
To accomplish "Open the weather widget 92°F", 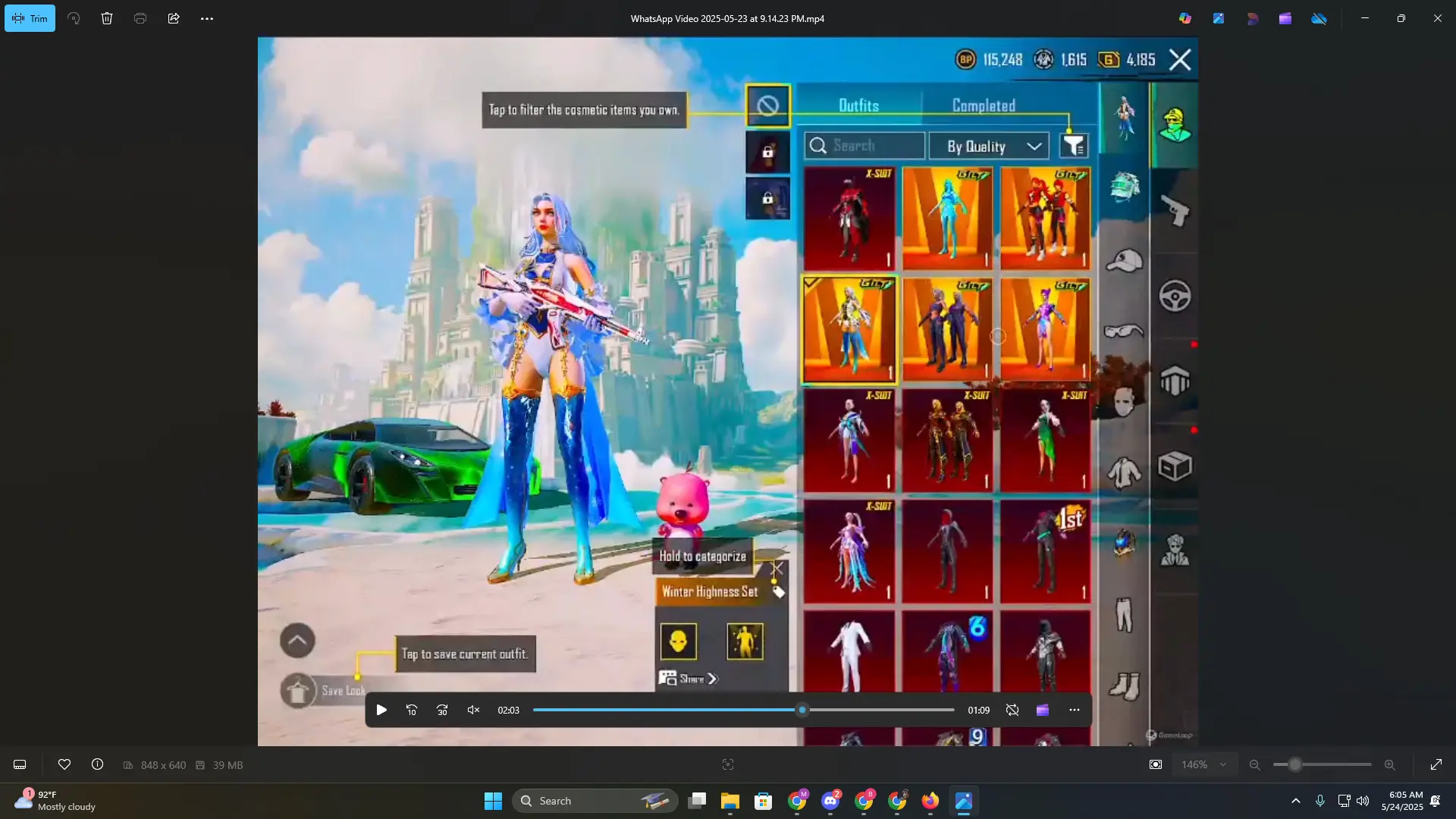I will (55, 801).
